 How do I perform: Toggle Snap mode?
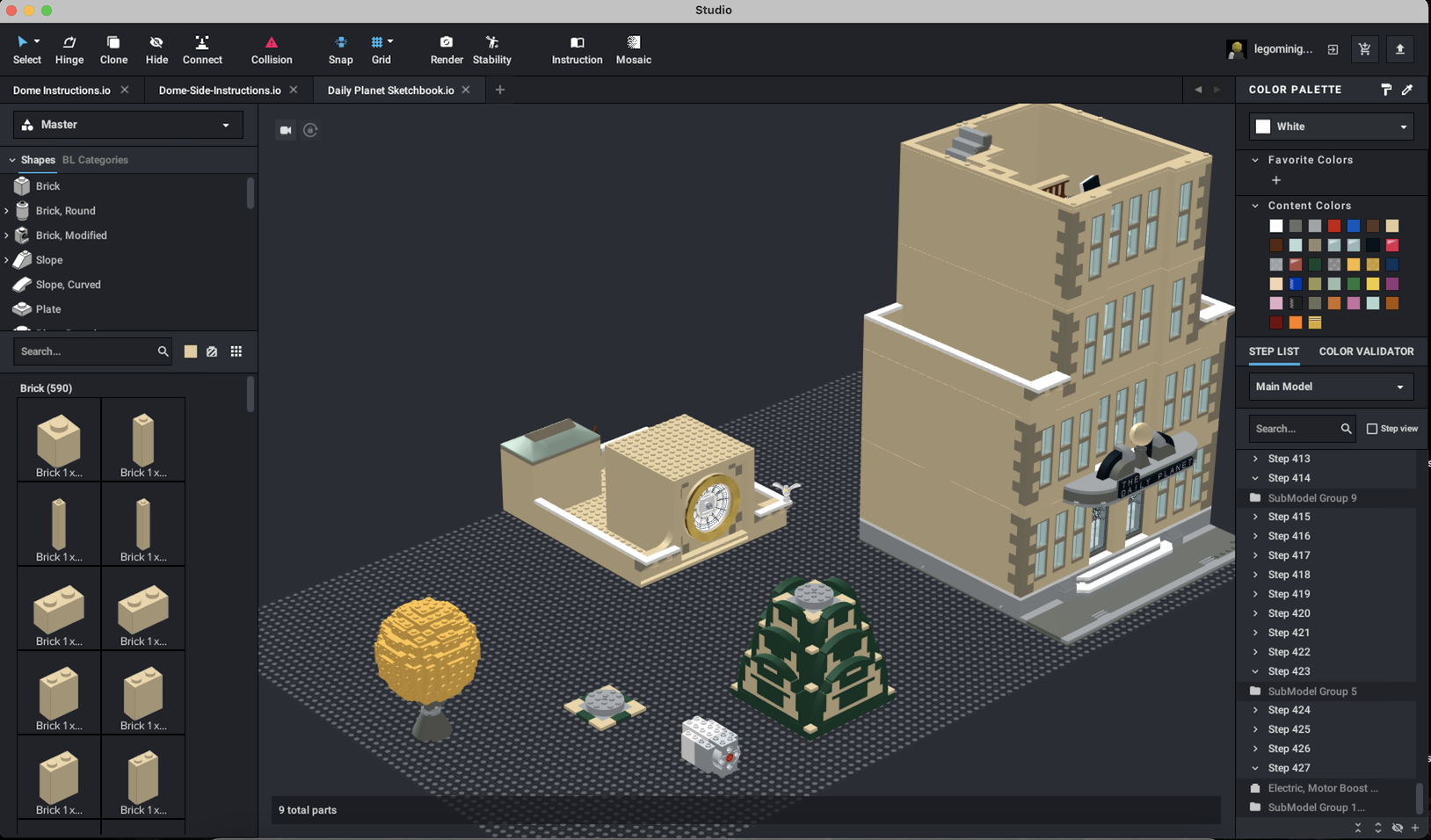point(340,50)
